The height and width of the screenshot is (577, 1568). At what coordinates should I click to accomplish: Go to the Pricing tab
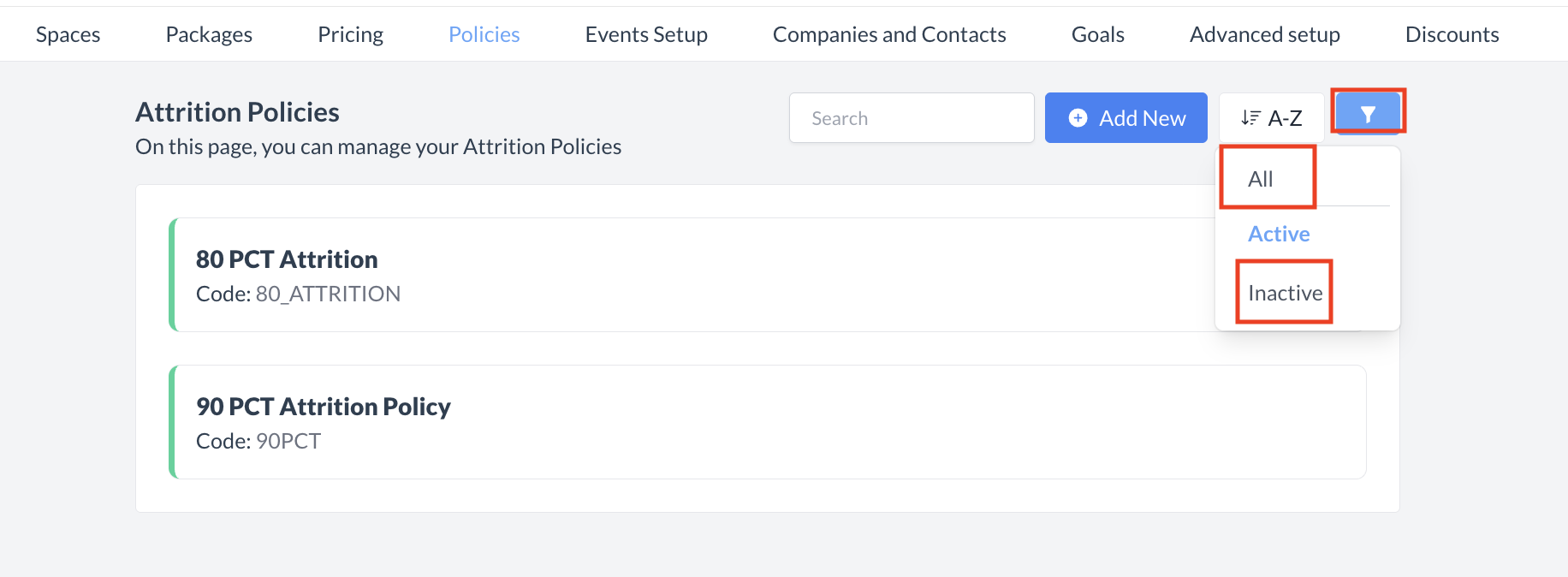(350, 34)
